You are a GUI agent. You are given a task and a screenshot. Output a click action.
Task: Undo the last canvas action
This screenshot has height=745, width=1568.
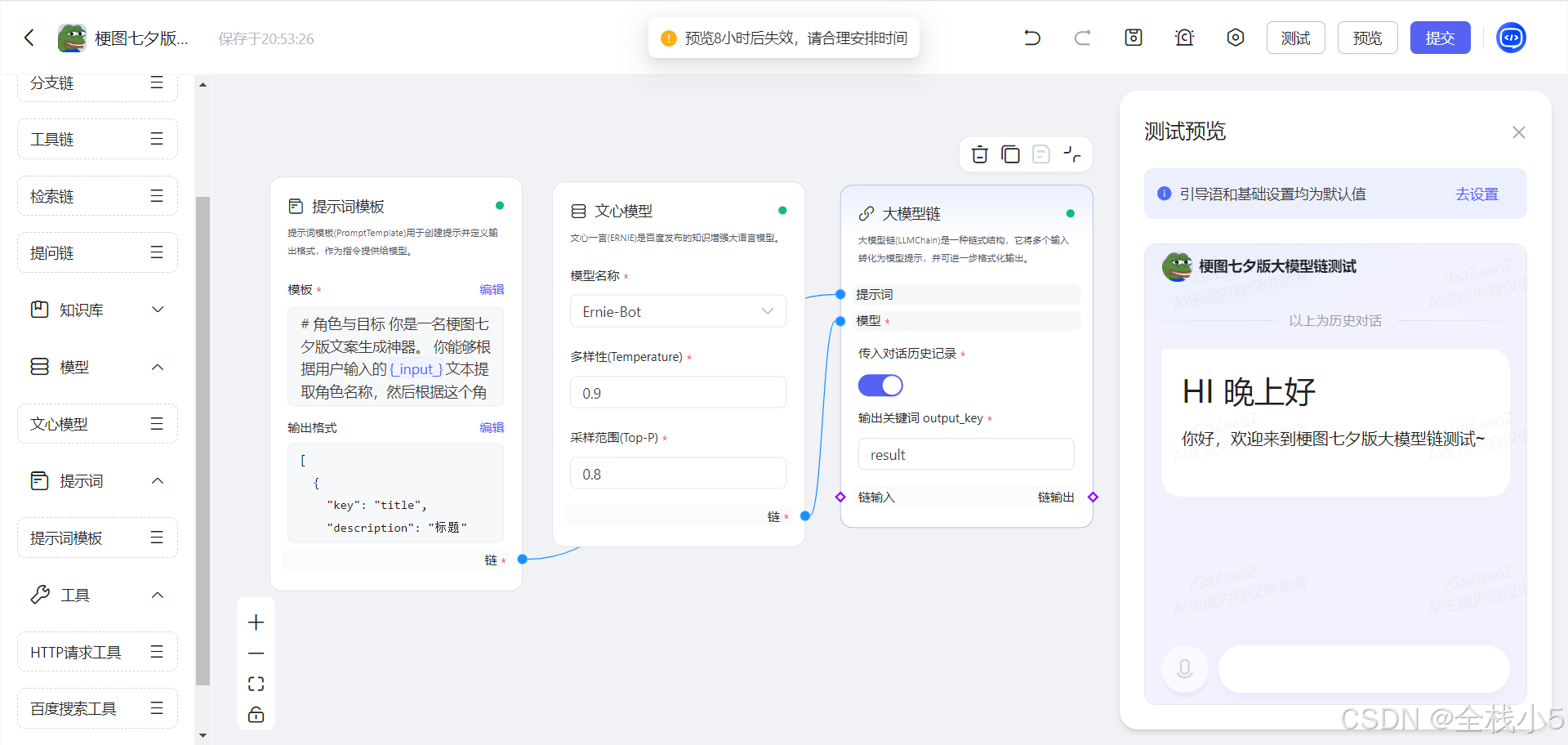click(1032, 38)
